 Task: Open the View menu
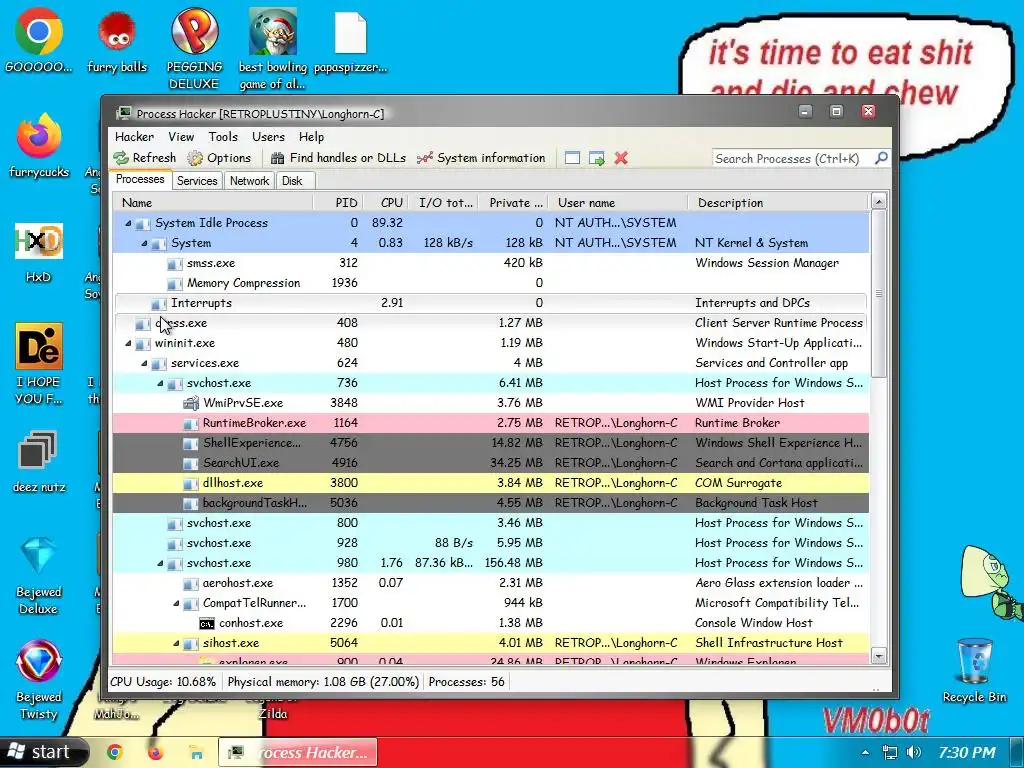[181, 136]
